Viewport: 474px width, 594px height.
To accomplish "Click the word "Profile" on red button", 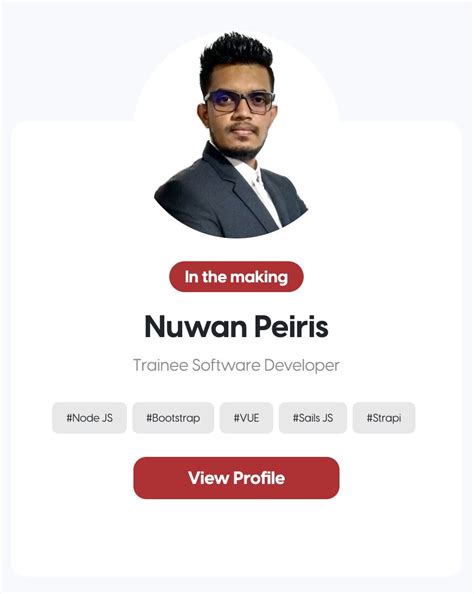I will tap(259, 478).
